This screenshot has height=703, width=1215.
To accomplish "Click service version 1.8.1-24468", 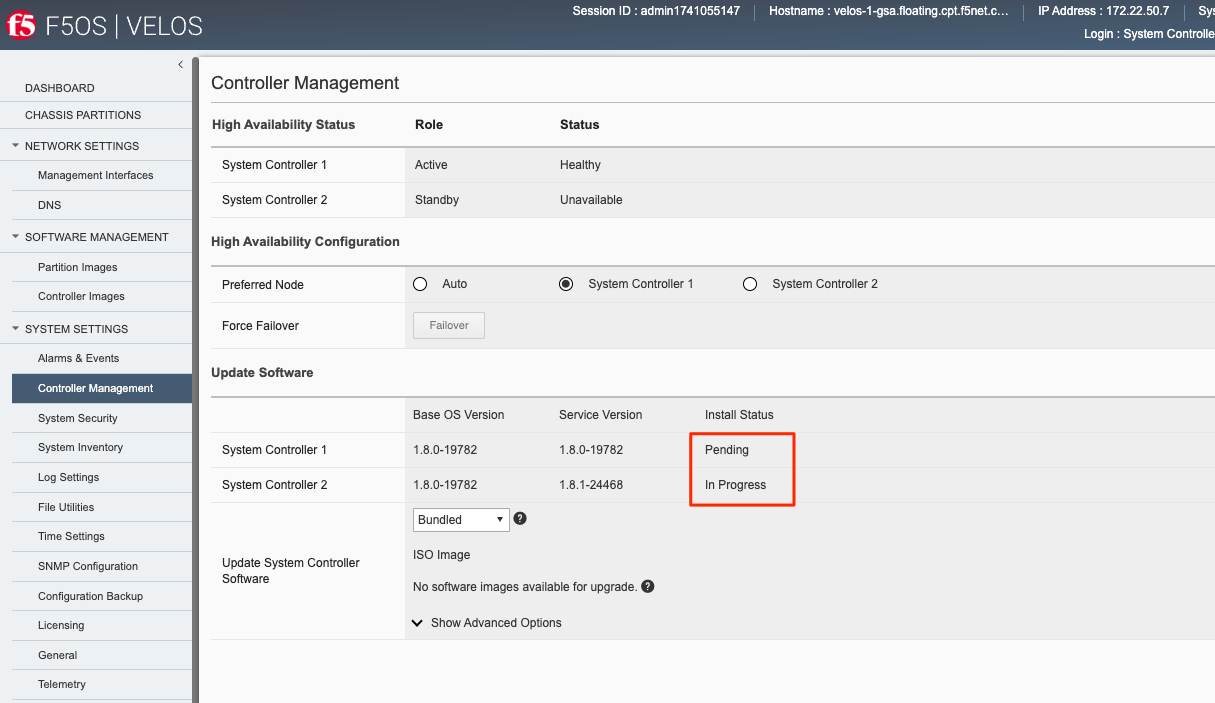I will pyautogui.click(x=591, y=485).
